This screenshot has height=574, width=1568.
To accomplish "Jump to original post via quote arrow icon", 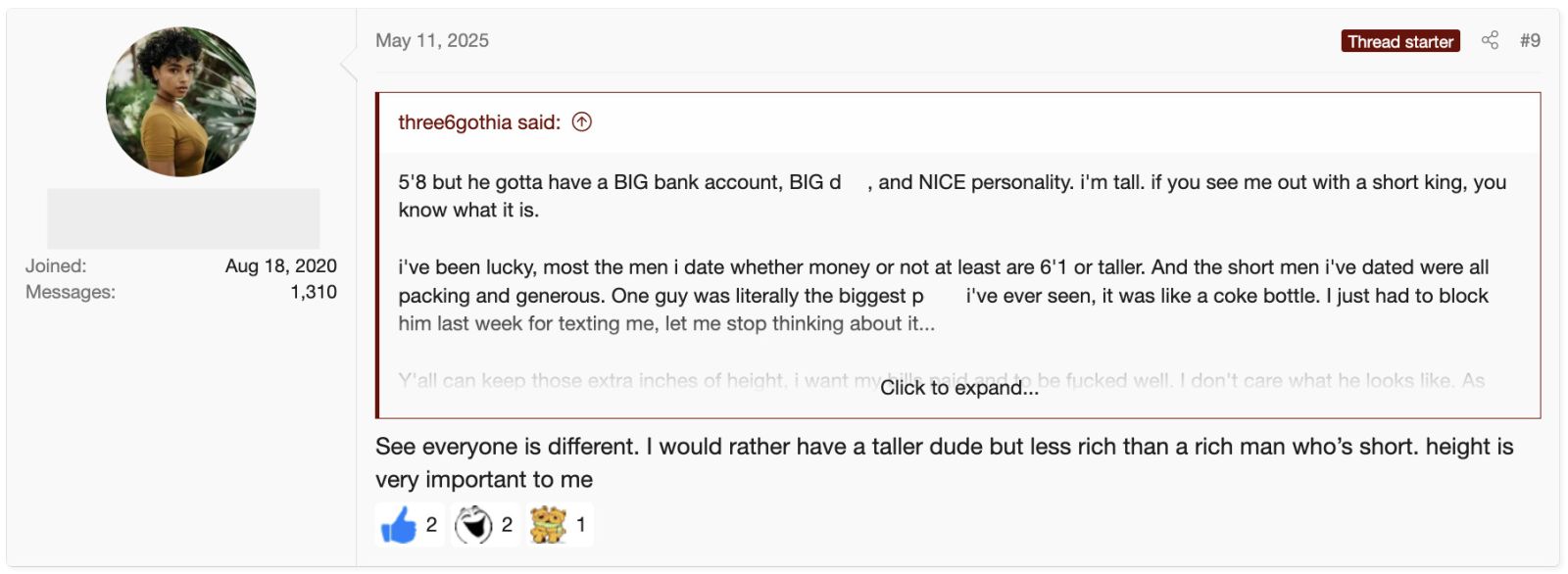I will [582, 122].
